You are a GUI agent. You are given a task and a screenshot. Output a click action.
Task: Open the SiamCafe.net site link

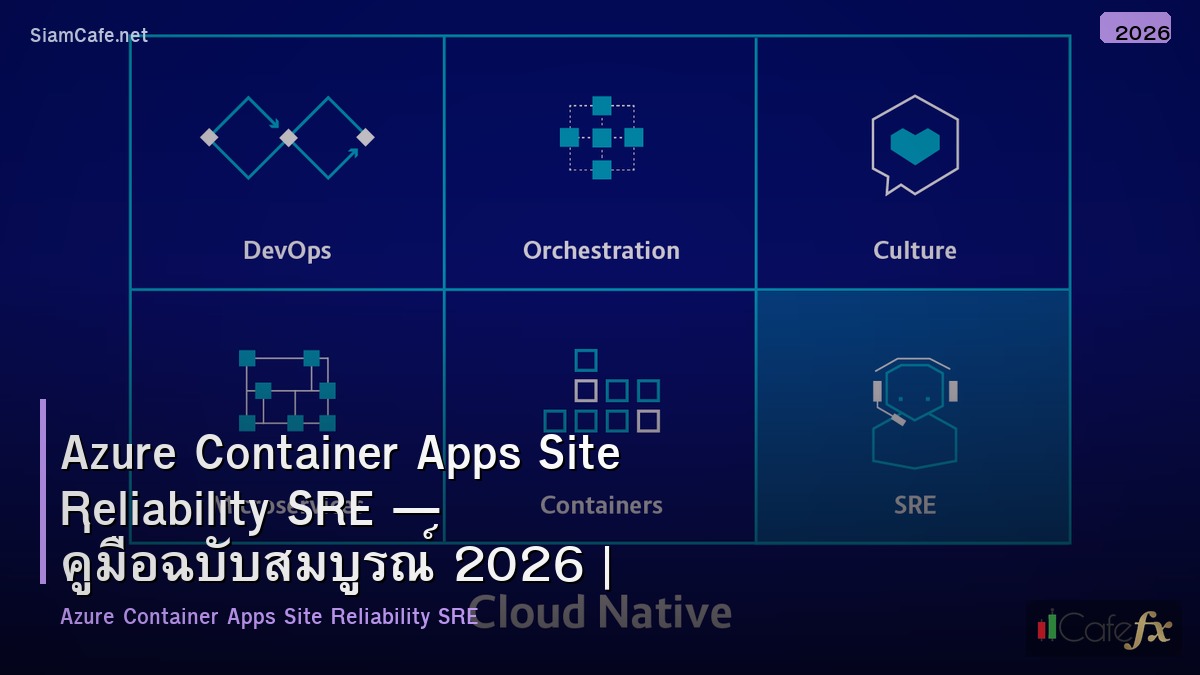point(87,33)
